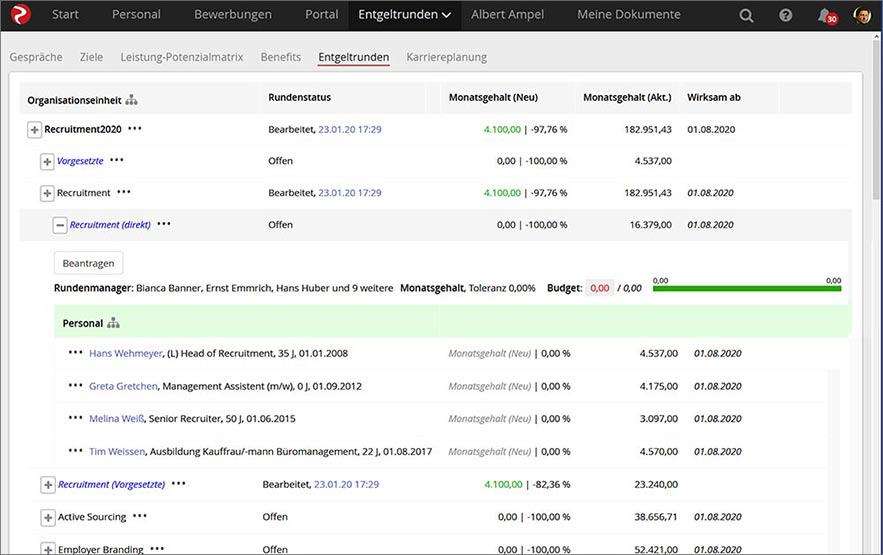The height and width of the screenshot is (555, 883).
Task: Switch to the Leistung-Potenzialmatrix tab
Action: [182, 57]
